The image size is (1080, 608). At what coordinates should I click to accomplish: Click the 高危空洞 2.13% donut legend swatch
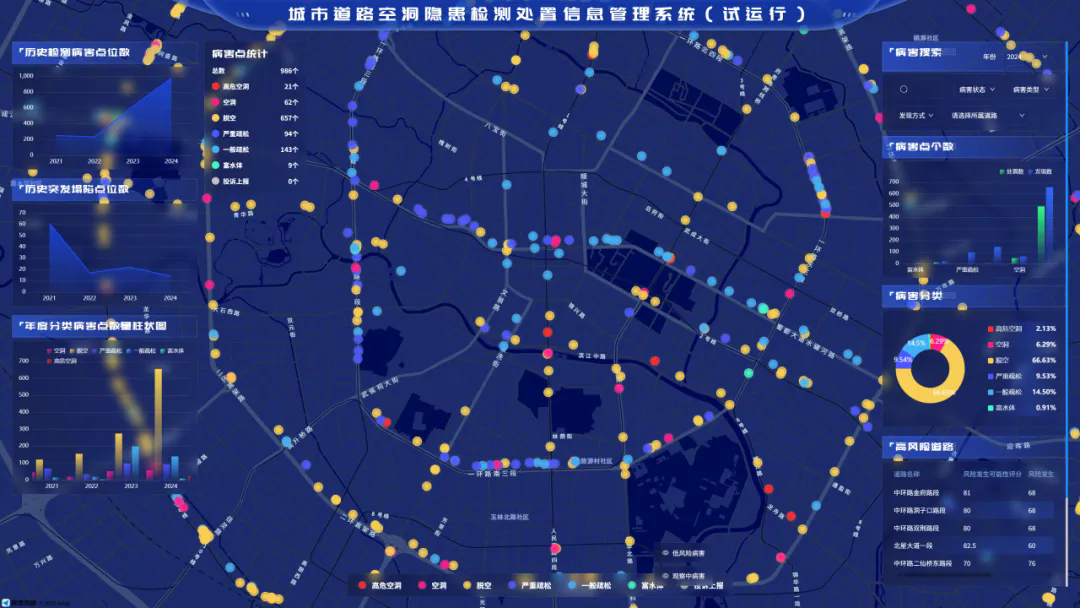tap(990, 329)
